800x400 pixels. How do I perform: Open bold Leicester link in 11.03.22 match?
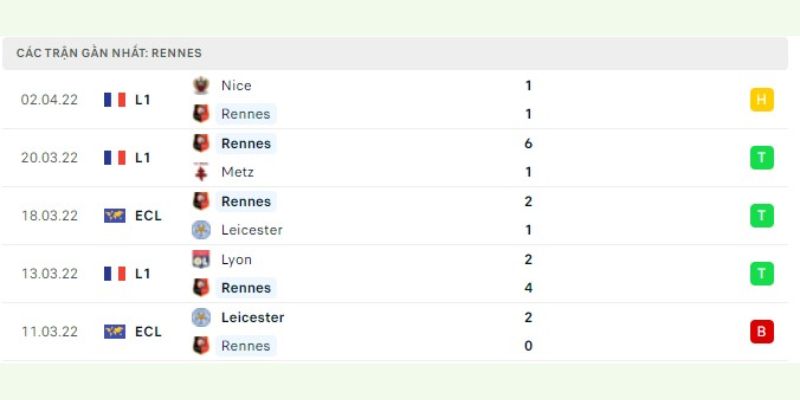(253, 317)
